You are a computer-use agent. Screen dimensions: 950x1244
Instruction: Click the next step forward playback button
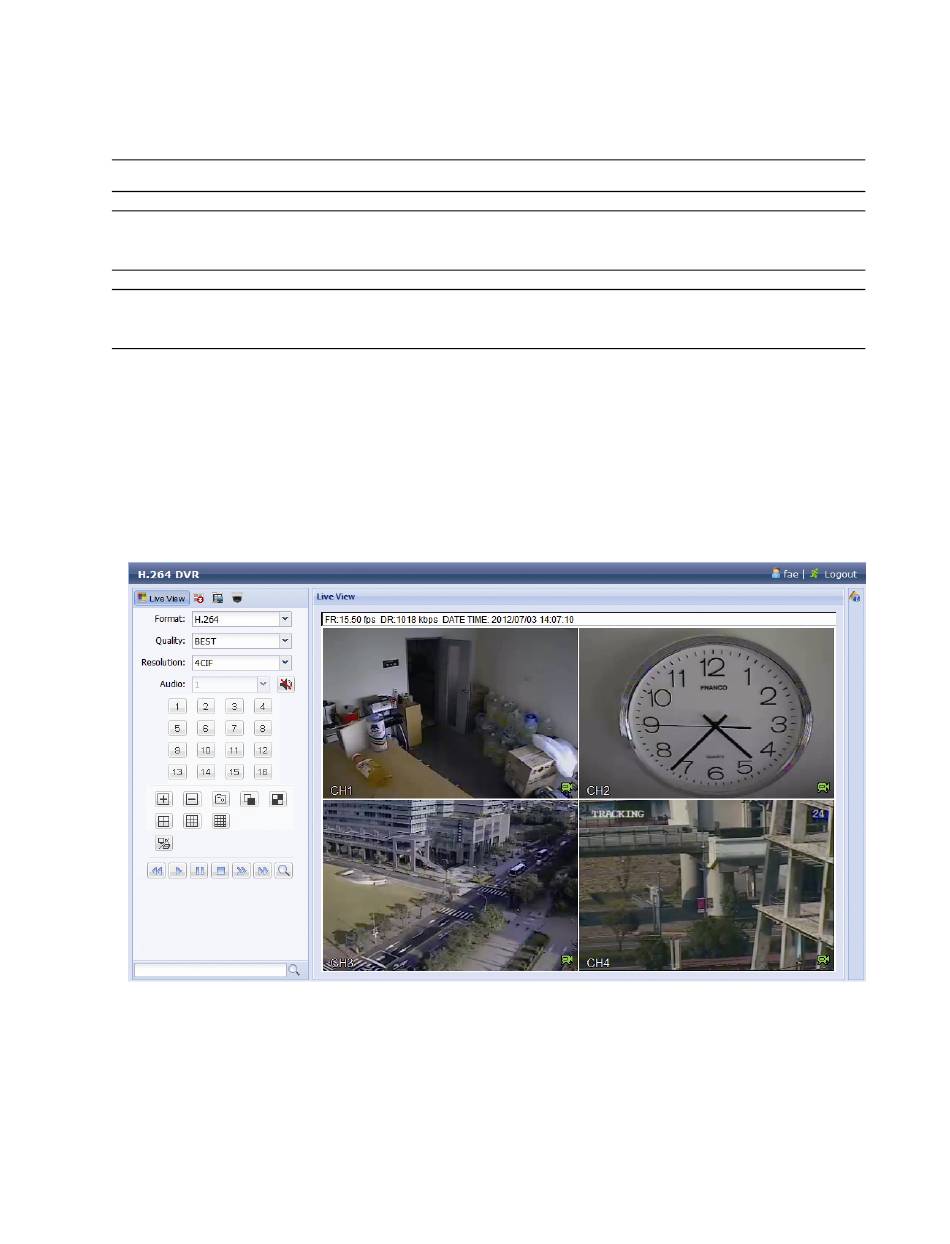[x=262, y=871]
